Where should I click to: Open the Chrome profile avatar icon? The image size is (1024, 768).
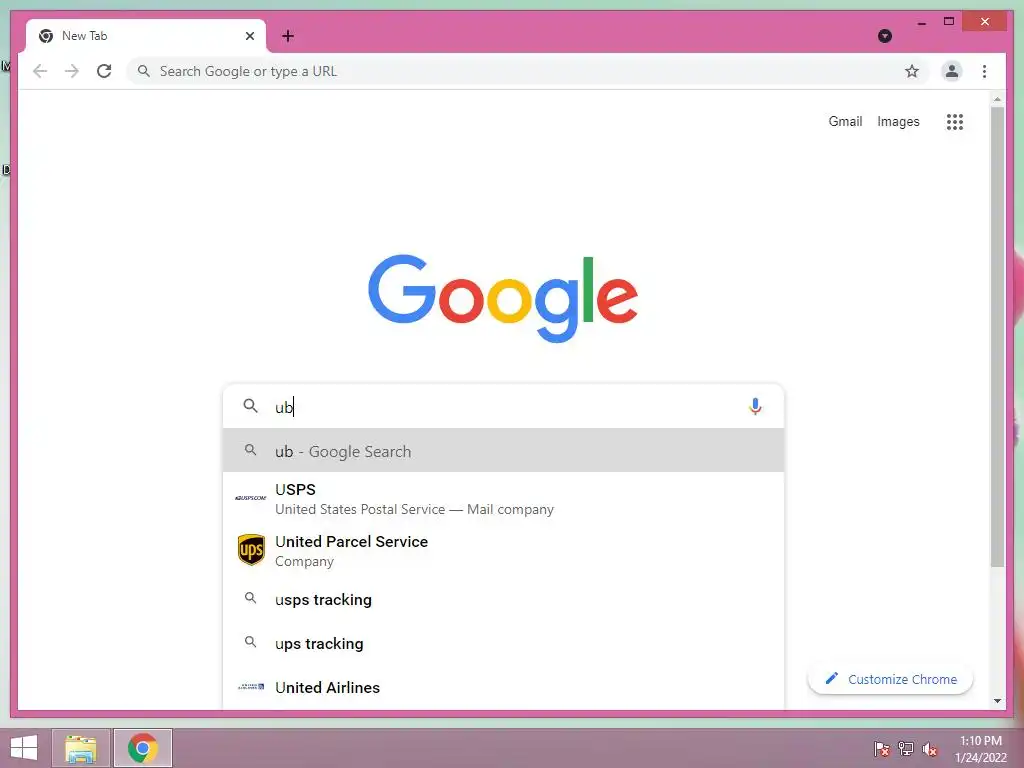pyautogui.click(x=952, y=71)
